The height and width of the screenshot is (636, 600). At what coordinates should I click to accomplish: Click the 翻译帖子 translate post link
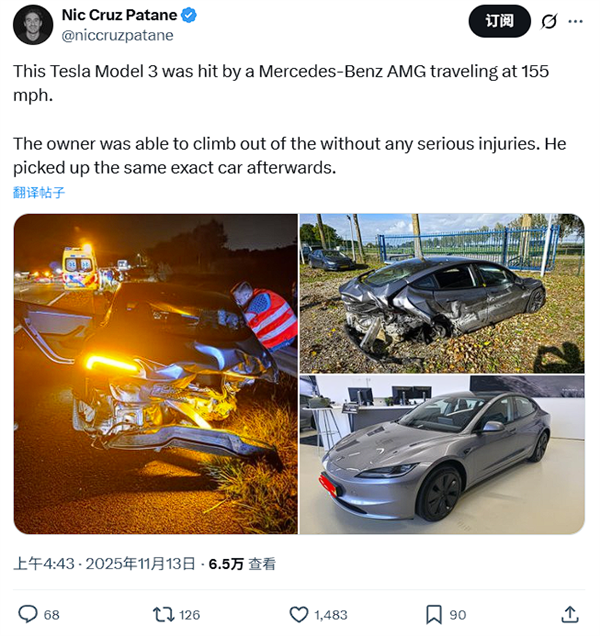tap(39, 193)
